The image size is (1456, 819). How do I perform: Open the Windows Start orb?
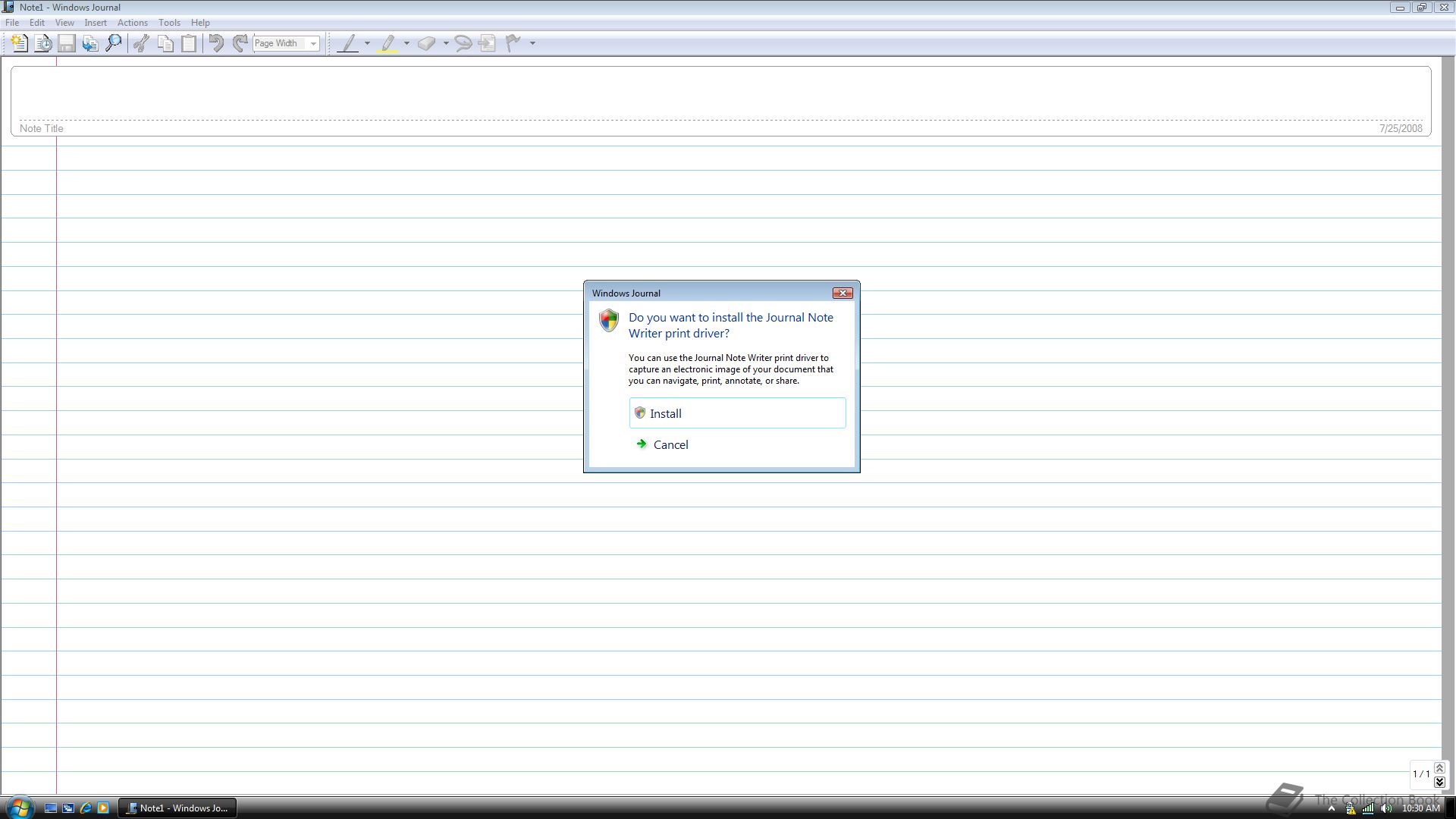click(19, 808)
